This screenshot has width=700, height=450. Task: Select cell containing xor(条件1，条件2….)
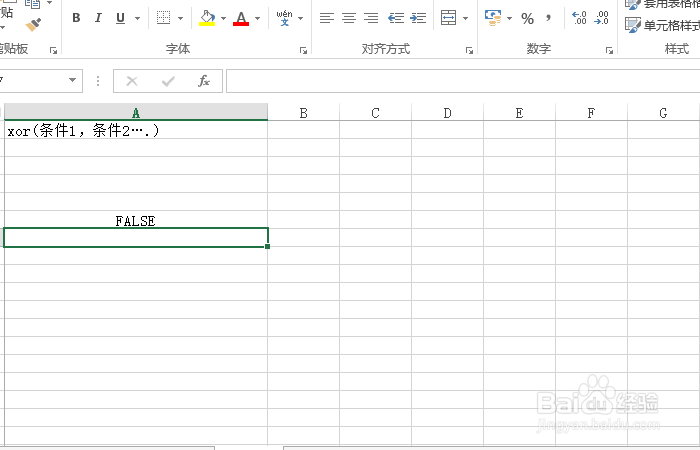(136, 130)
